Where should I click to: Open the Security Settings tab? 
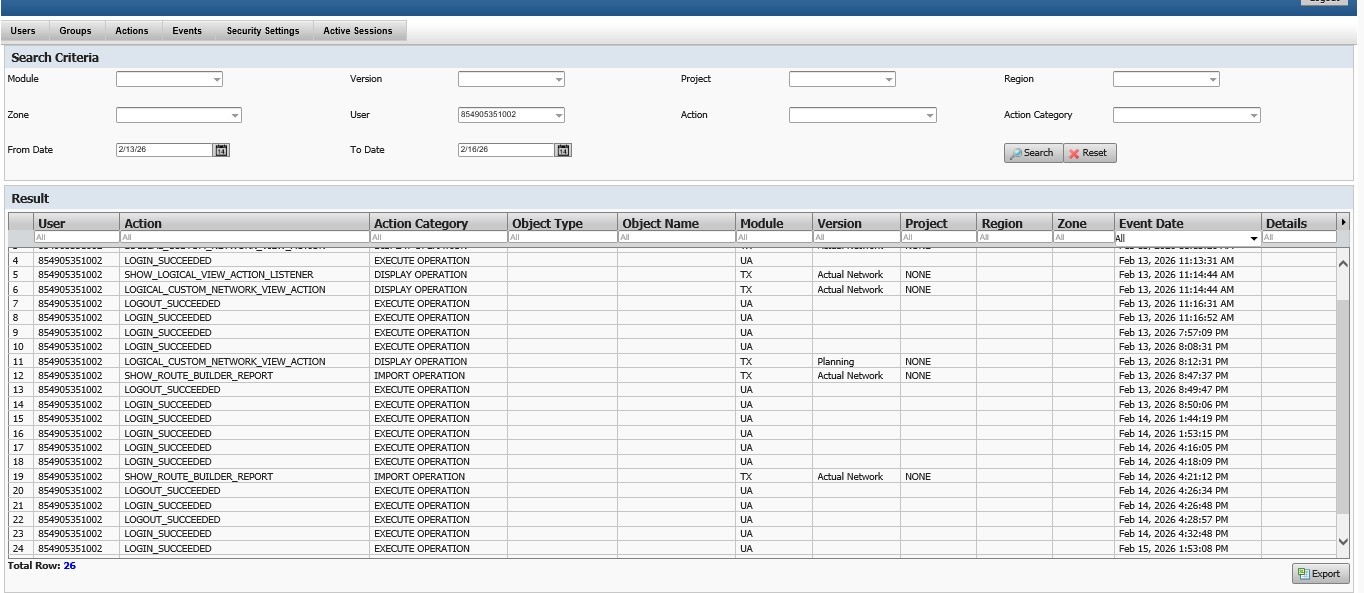tap(262, 31)
